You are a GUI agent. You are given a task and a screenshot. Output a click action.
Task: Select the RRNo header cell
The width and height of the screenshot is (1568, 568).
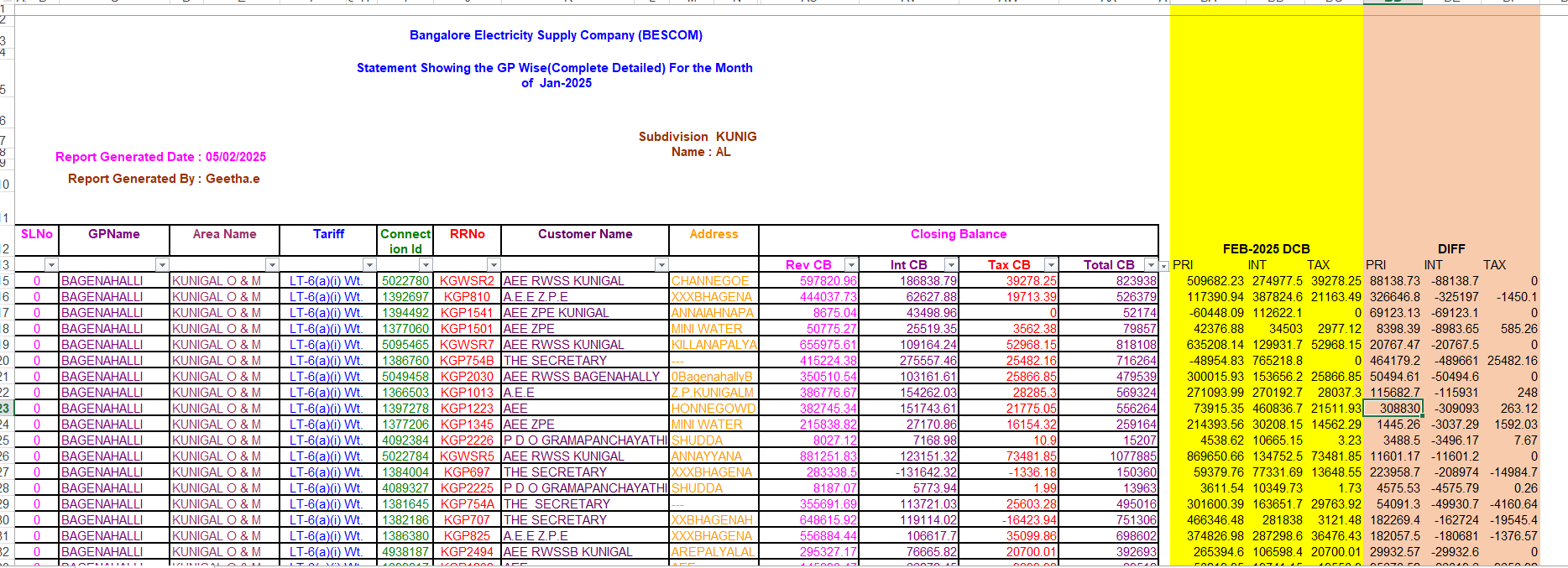pos(468,240)
